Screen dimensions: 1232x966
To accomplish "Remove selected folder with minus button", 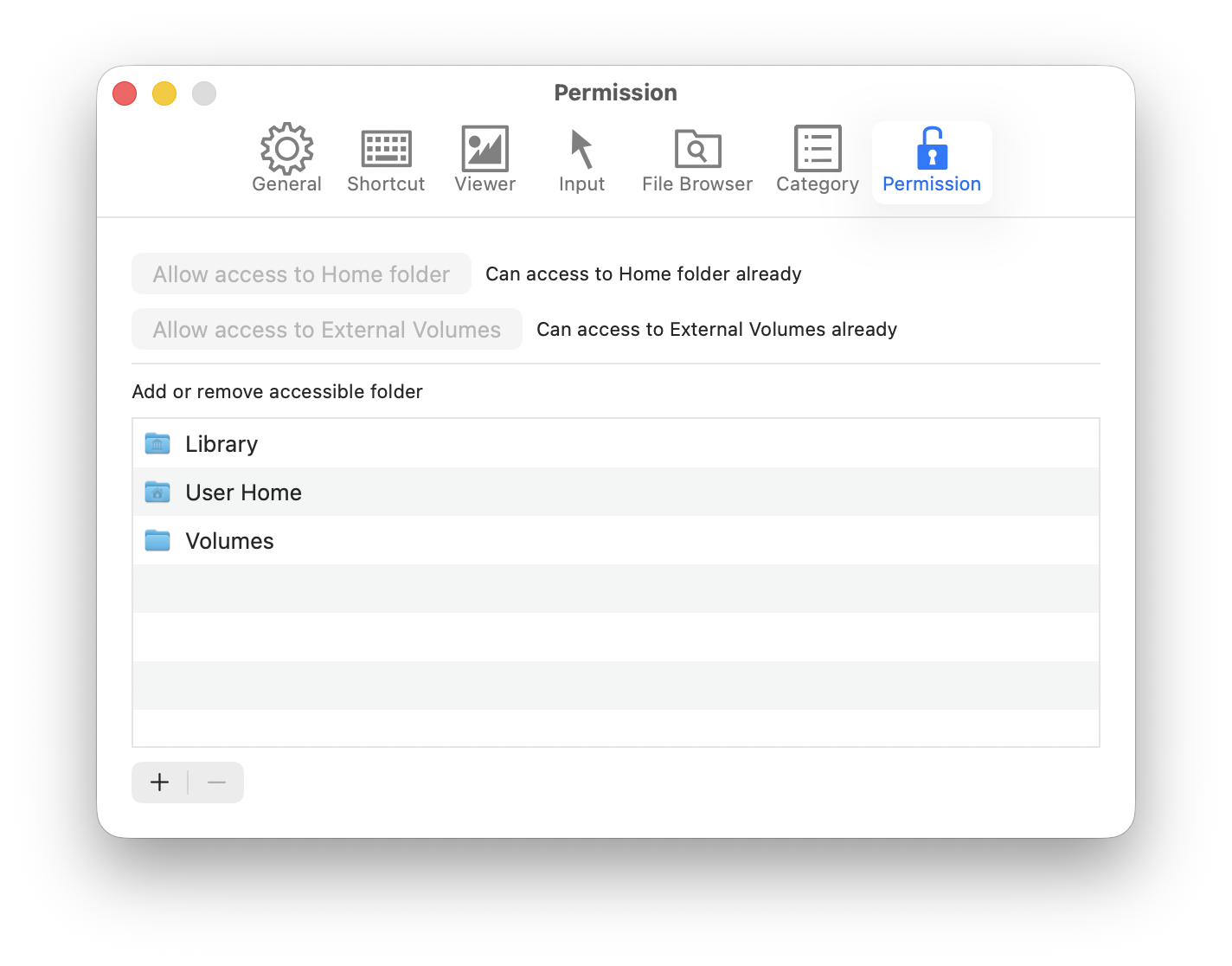I will pos(216,782).
